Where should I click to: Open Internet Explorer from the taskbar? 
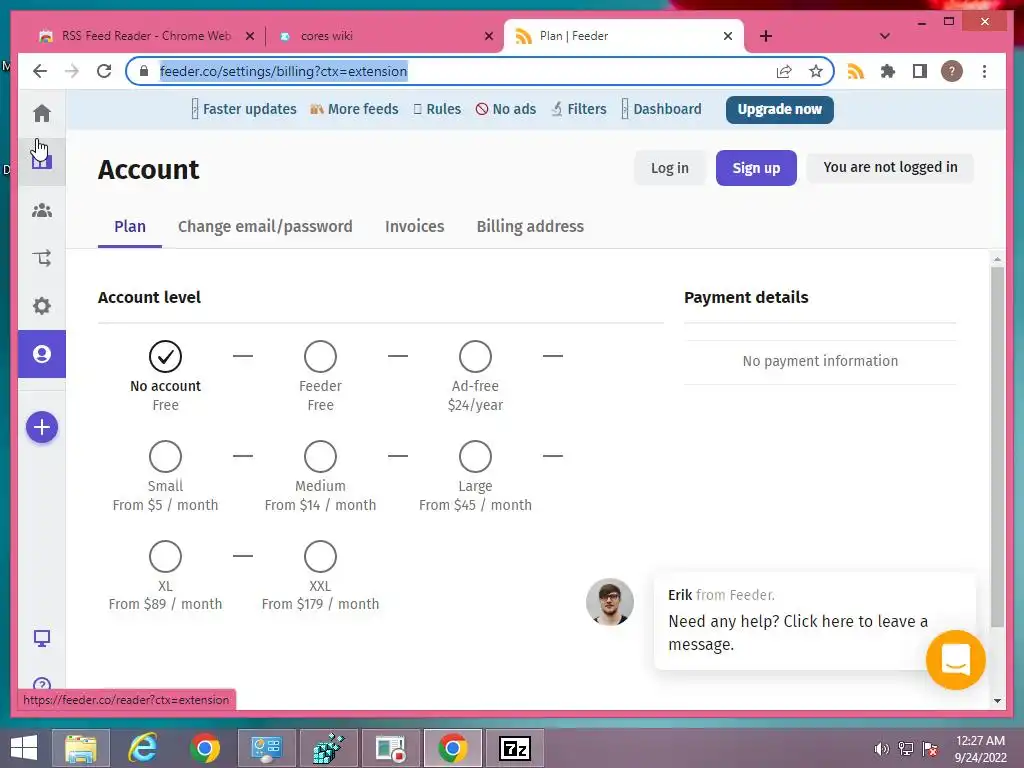pos(142,748)
